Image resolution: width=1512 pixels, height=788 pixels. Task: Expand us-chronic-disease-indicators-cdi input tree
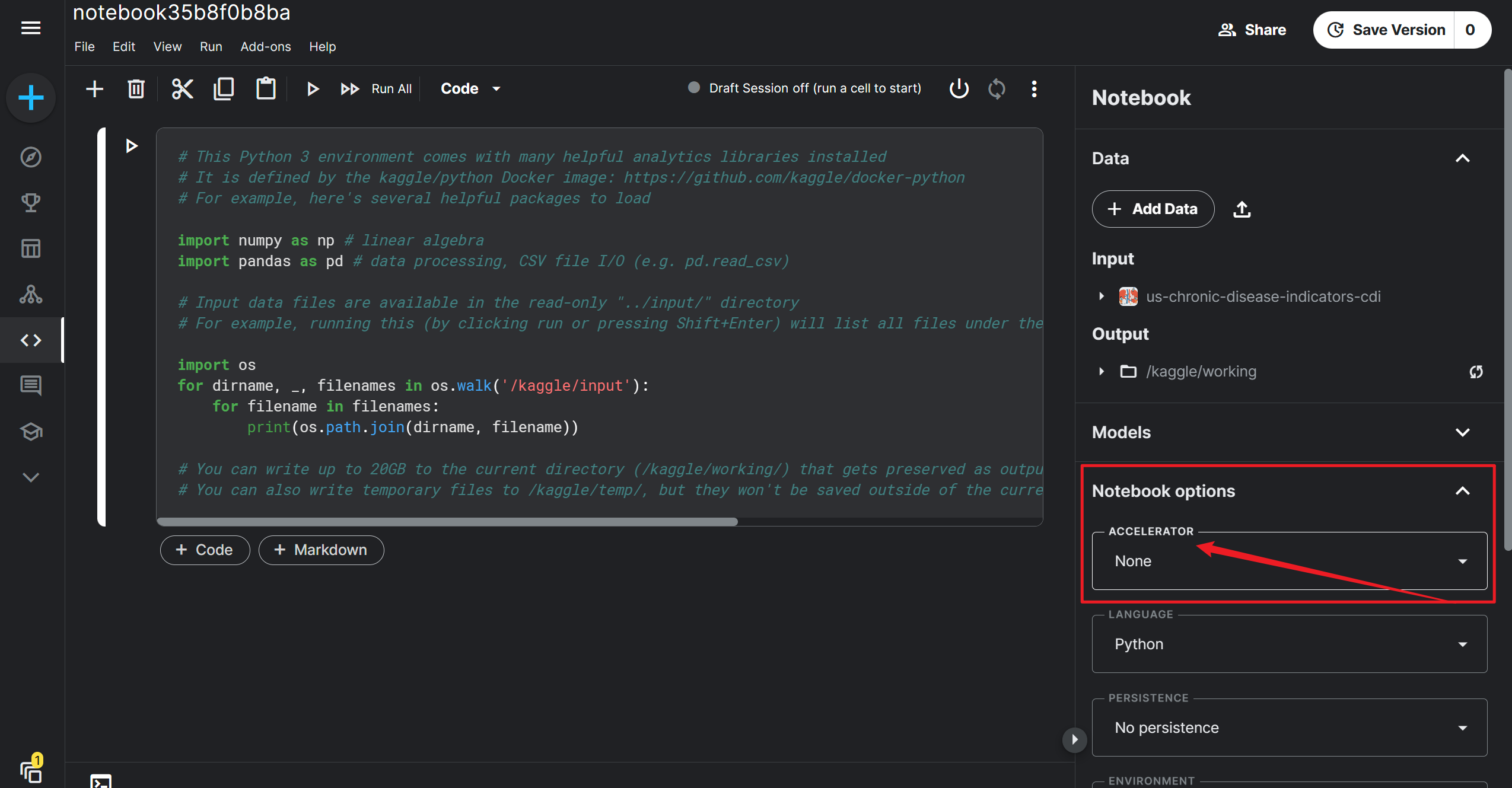tap(1102, 296)
